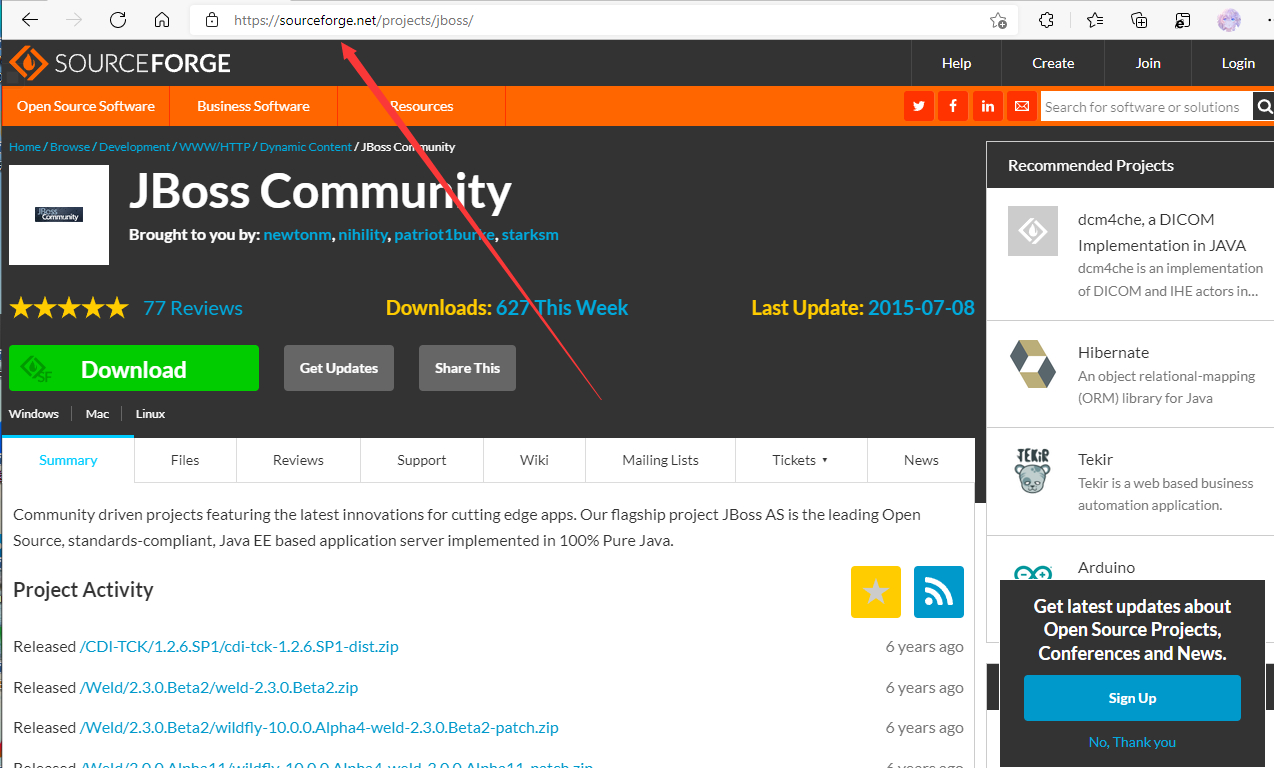Click the Browse breadcrumb link
The image size is (1274, 768).
coord(70,147)
